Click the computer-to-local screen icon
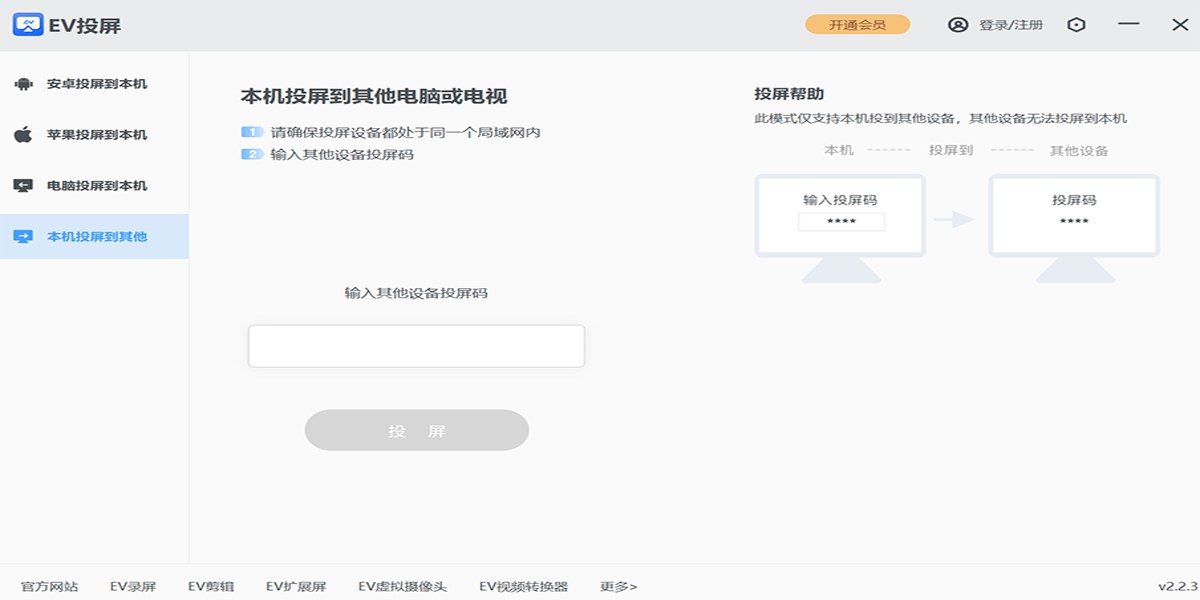Image resolution: width=1200 pixels, height=600 pixels. point(23,186)
